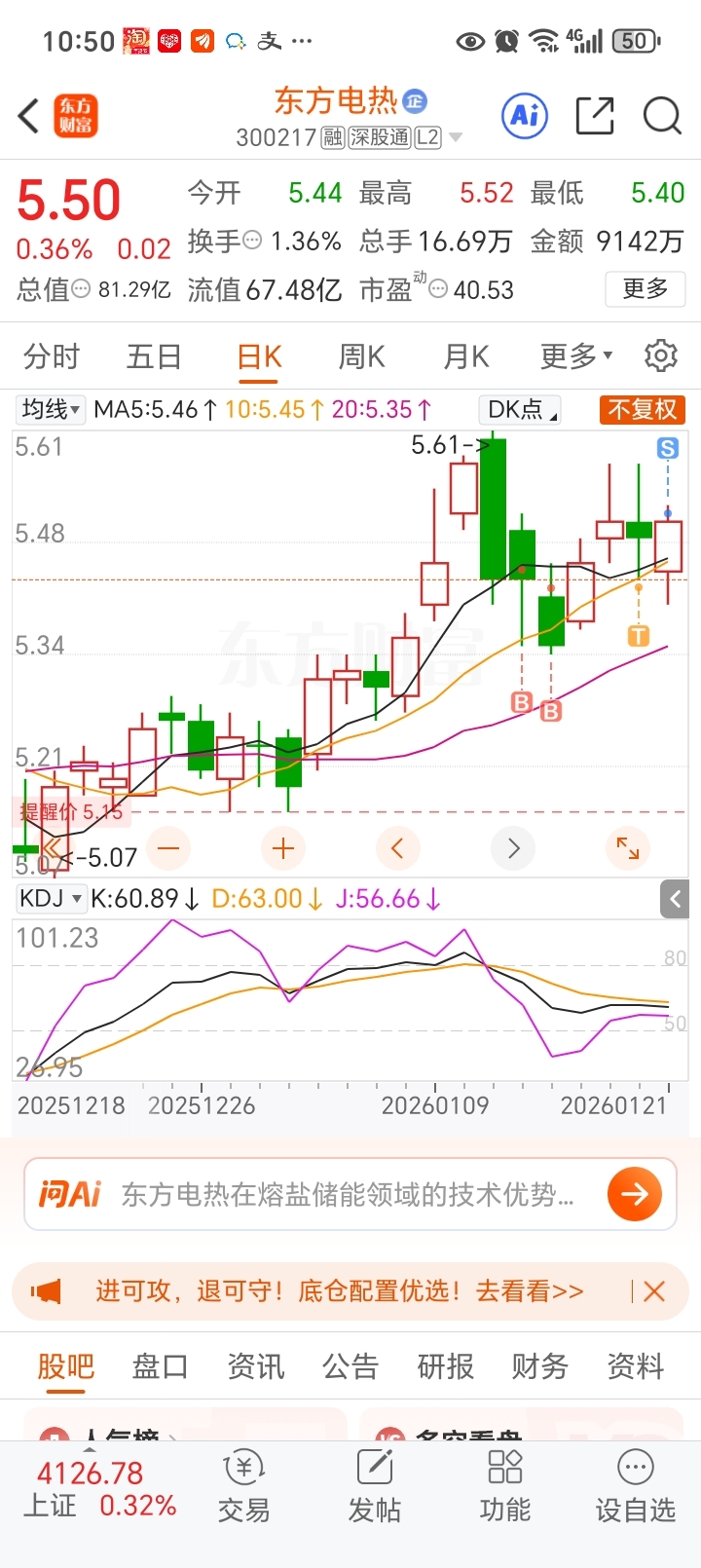Open the KDJ indicator dropdown

point(52,898)
